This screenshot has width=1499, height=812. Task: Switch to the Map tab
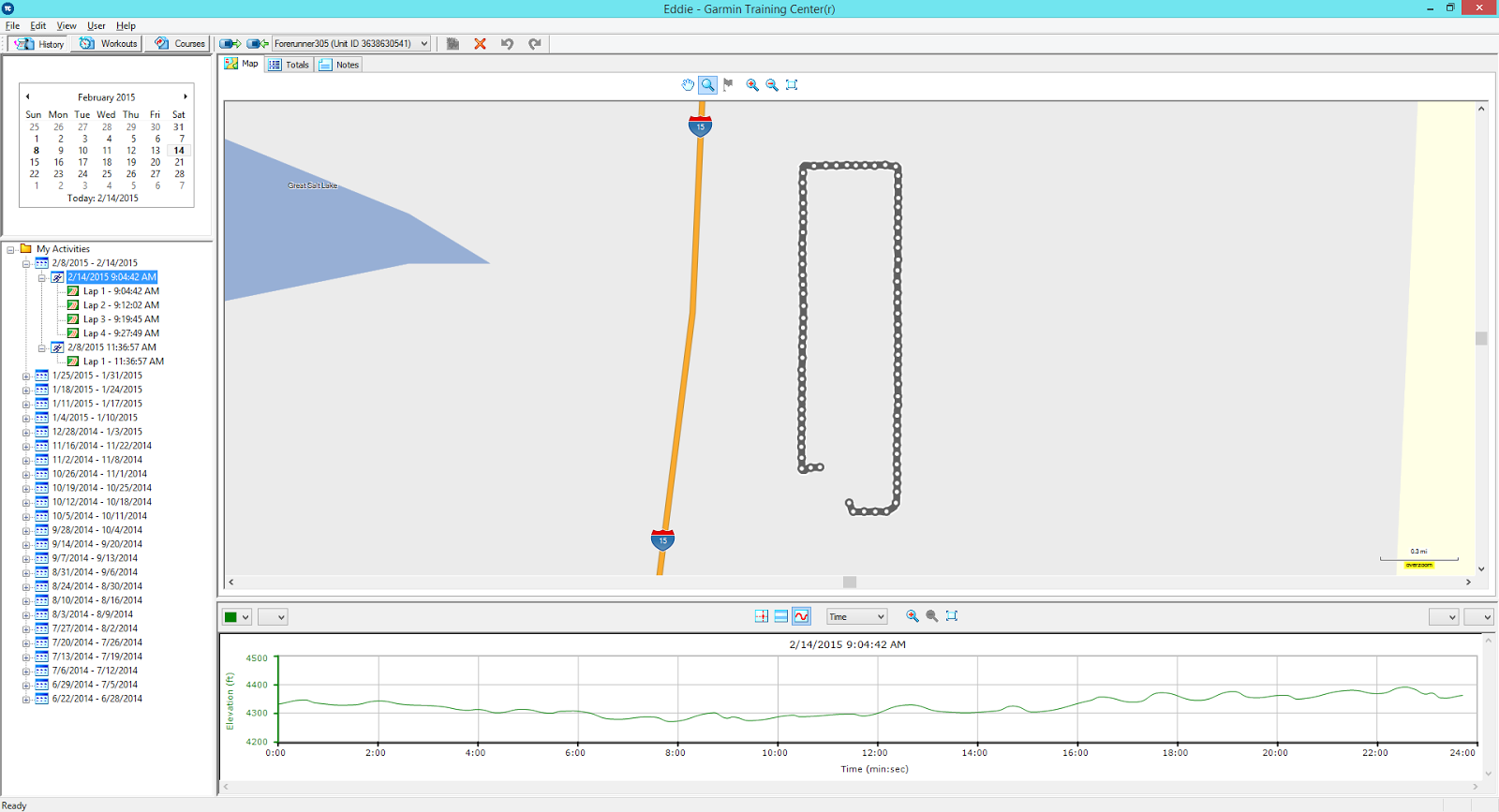tap(242, 64)
